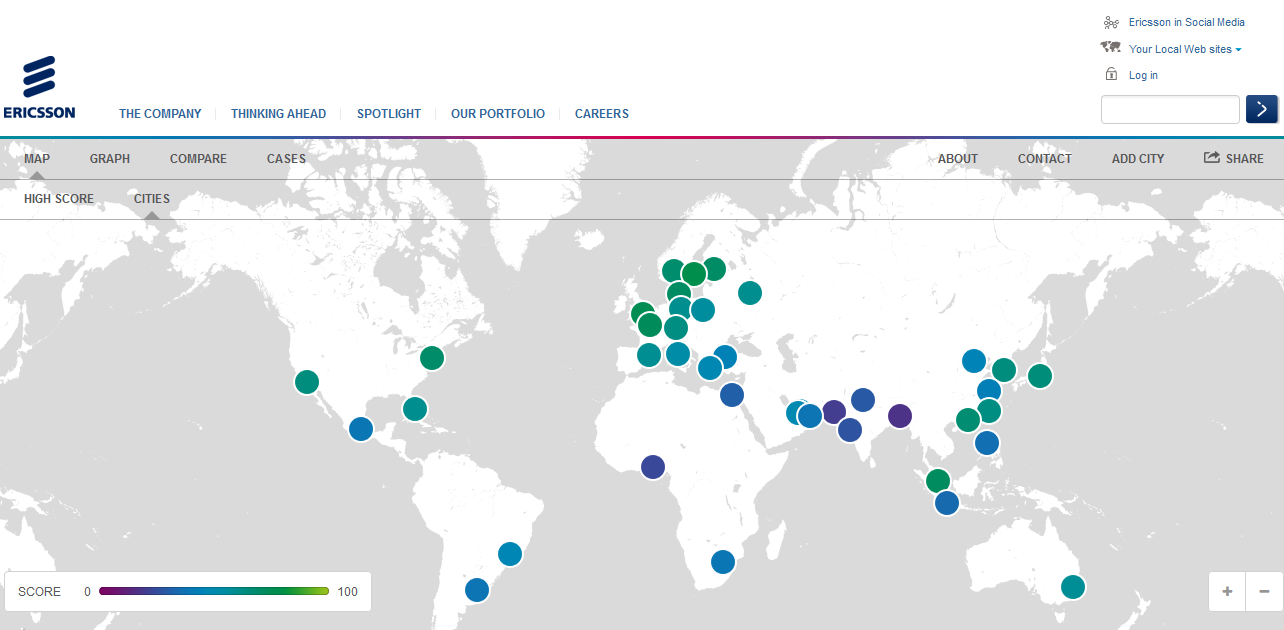Click the ADD CITY link

[1138, 159]
